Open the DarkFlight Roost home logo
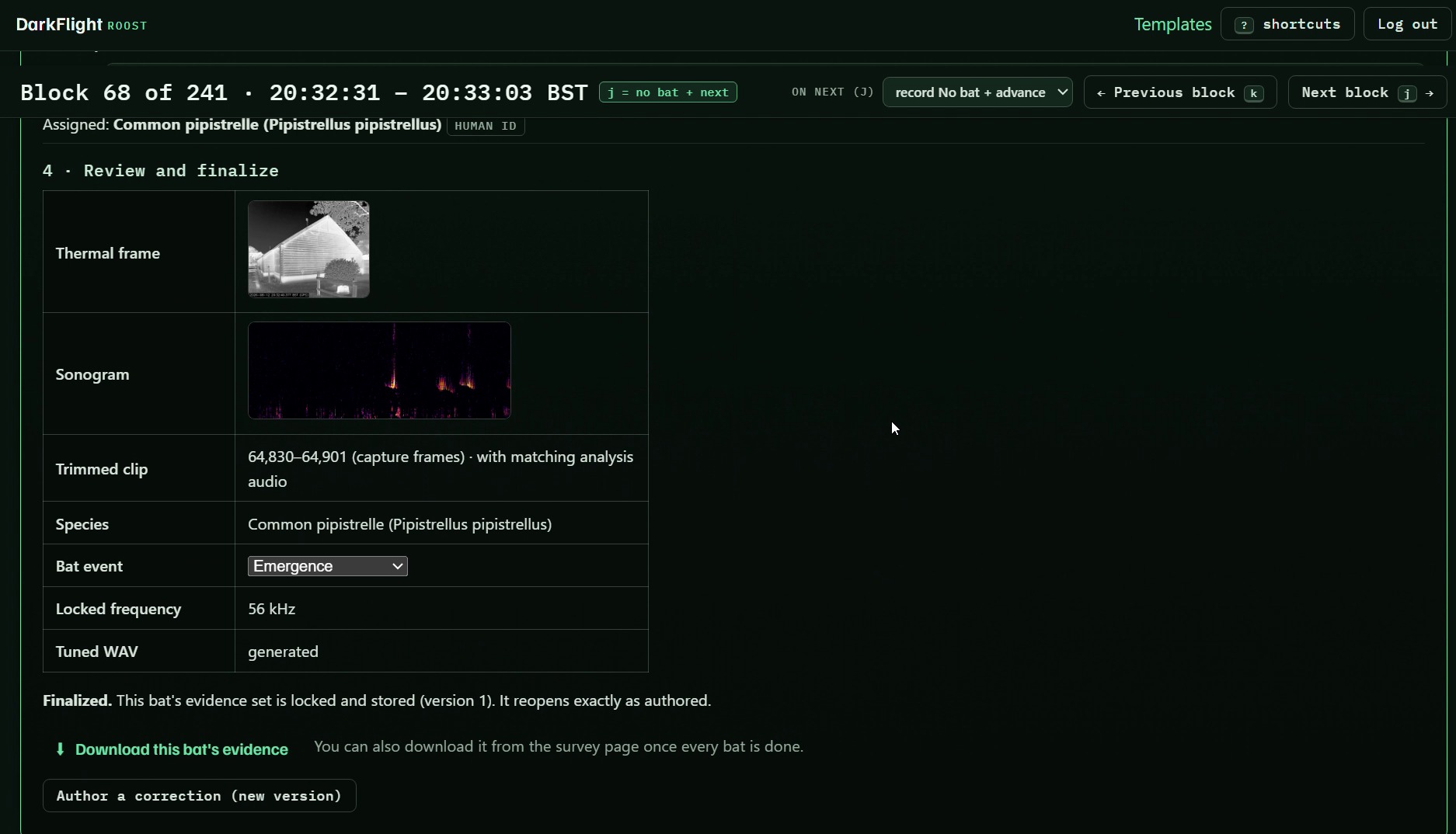 [x=82, y=24]
